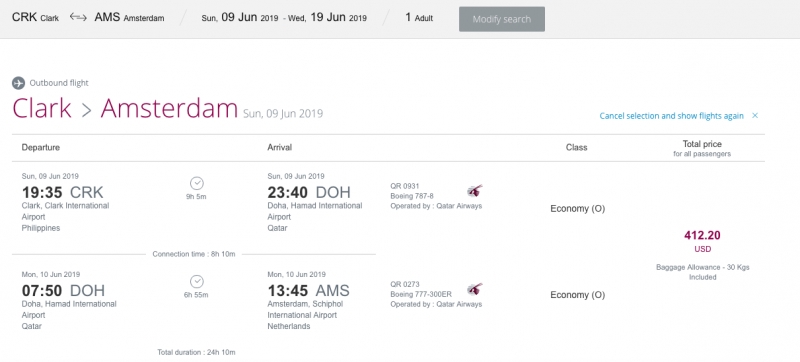The width and height of the screenshot is (800, 362).
Task: Click the checkmark clock icon above 9h 5m
Action: pos(196,183)
